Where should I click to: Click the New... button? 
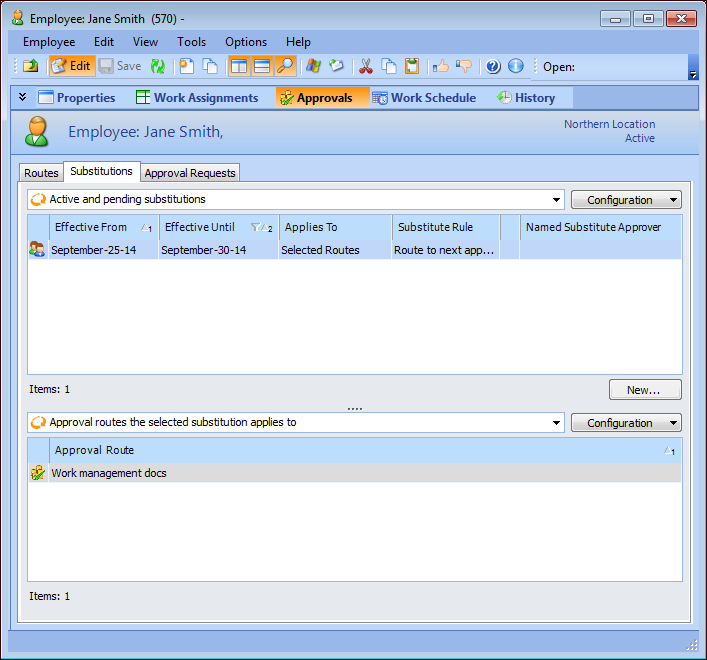click(645, 390)
